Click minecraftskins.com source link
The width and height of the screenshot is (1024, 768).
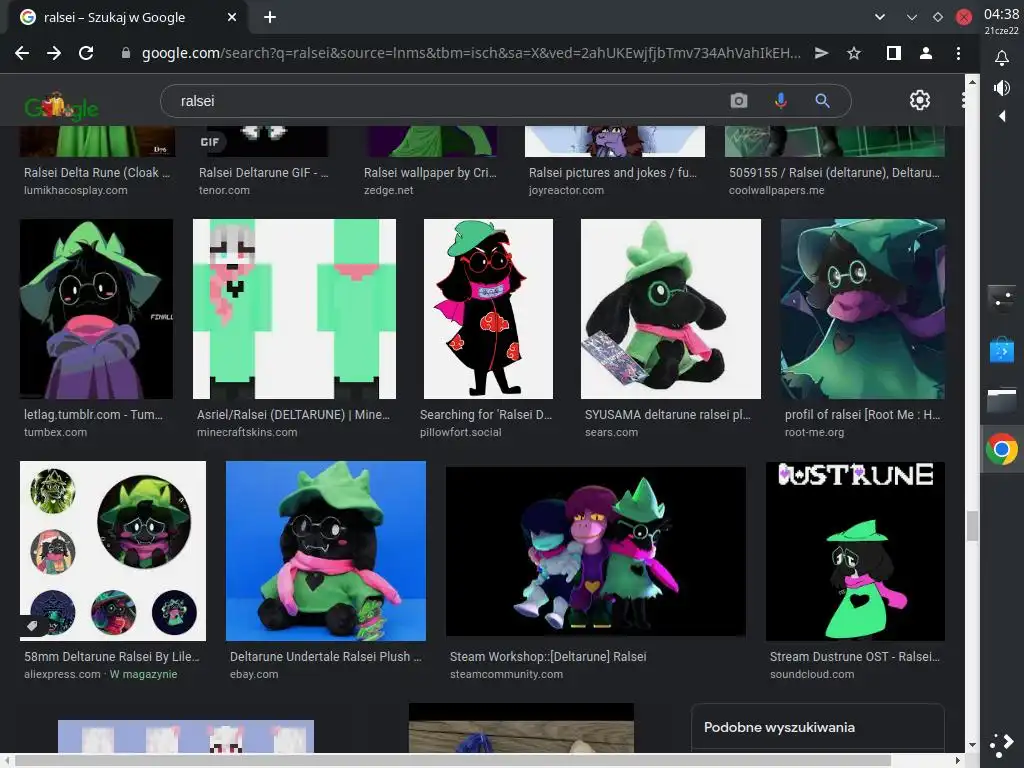247,432
